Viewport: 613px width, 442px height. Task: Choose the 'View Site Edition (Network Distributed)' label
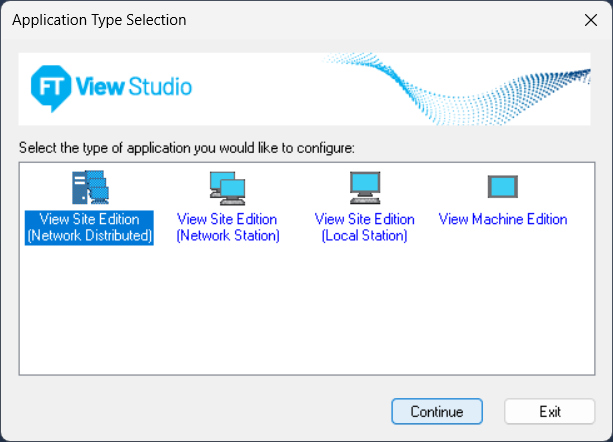click(89, 228)
